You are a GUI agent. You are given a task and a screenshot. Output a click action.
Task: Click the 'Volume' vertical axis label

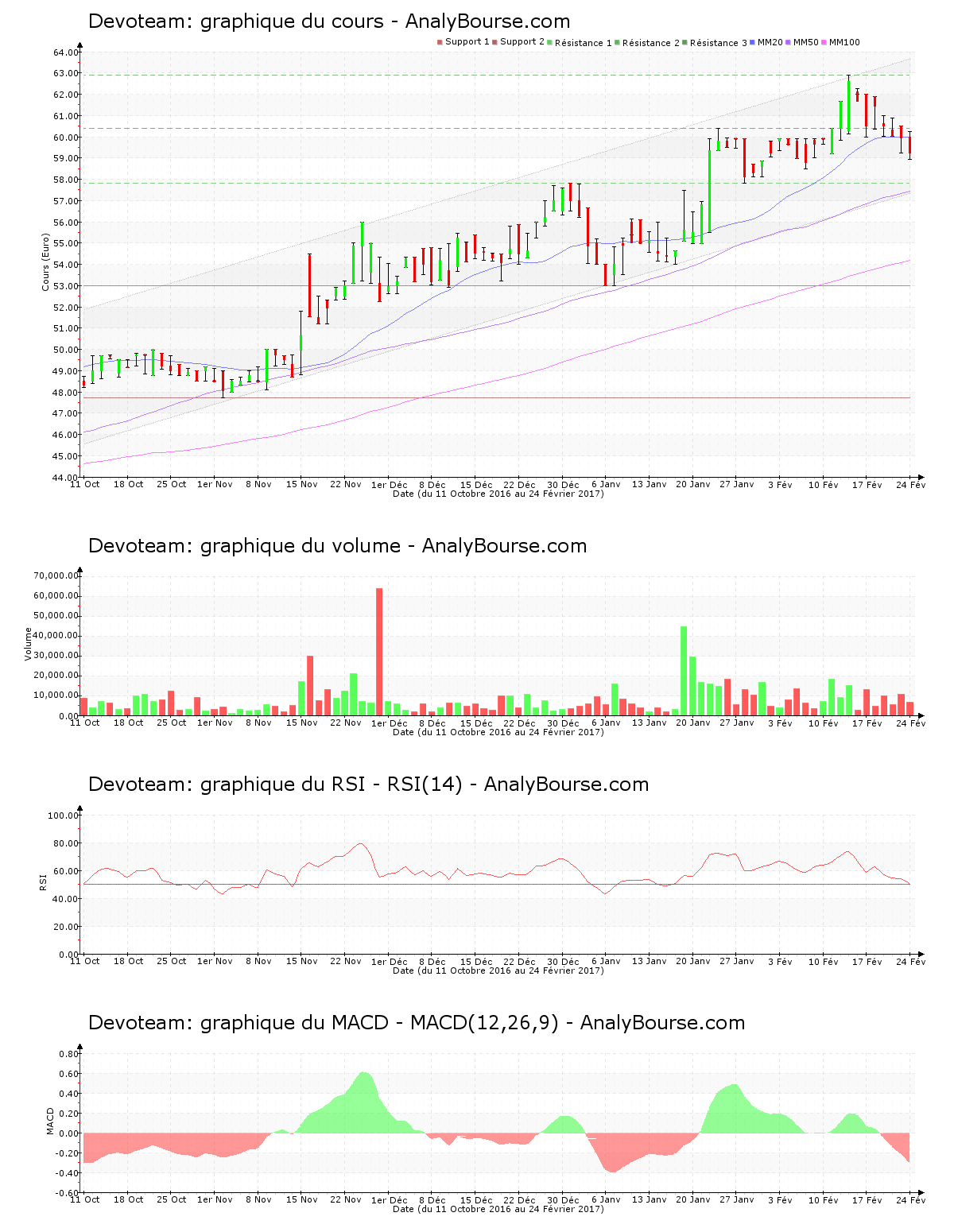(29, 644)
